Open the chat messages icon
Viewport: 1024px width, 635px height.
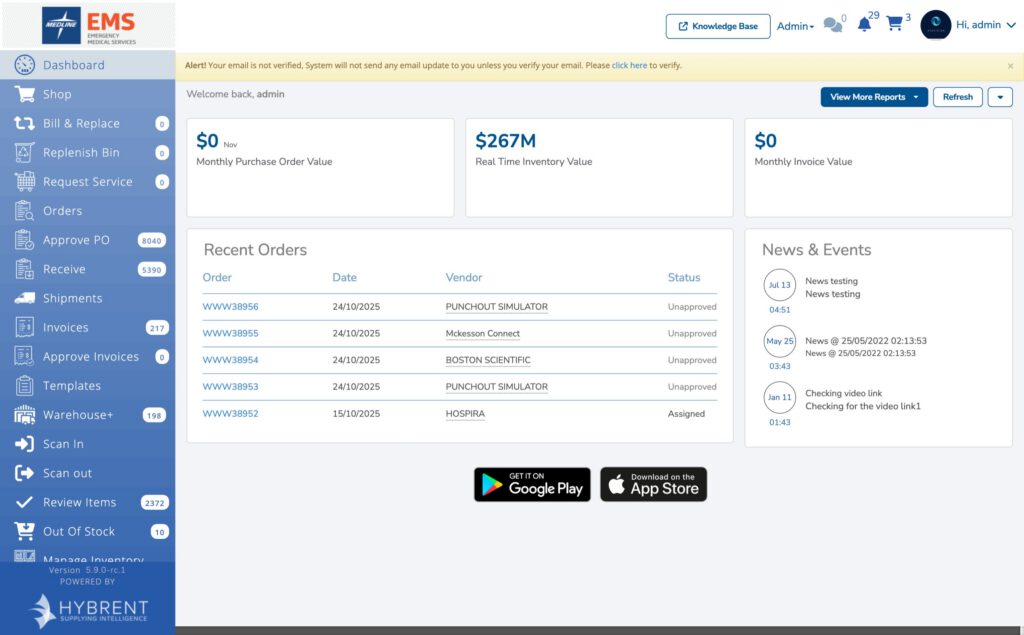(x=833, y=25)
